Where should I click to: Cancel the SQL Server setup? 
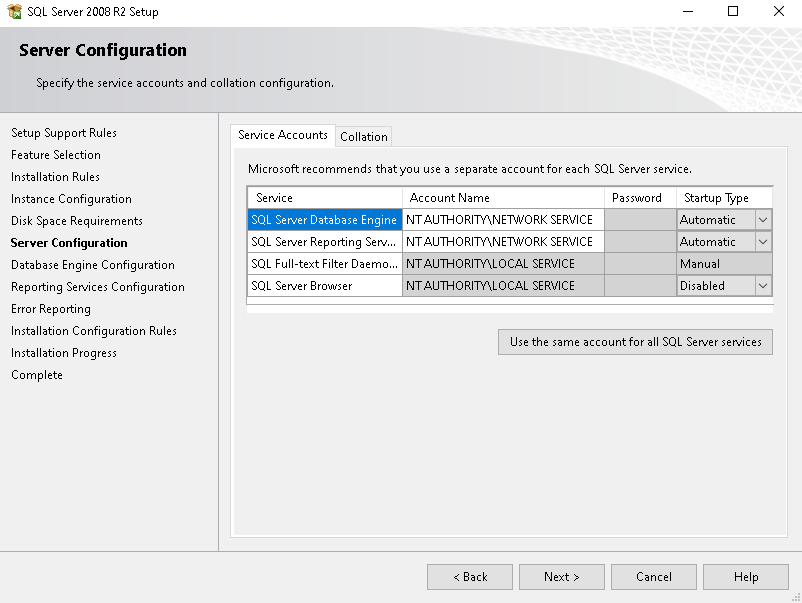[654, 577]
